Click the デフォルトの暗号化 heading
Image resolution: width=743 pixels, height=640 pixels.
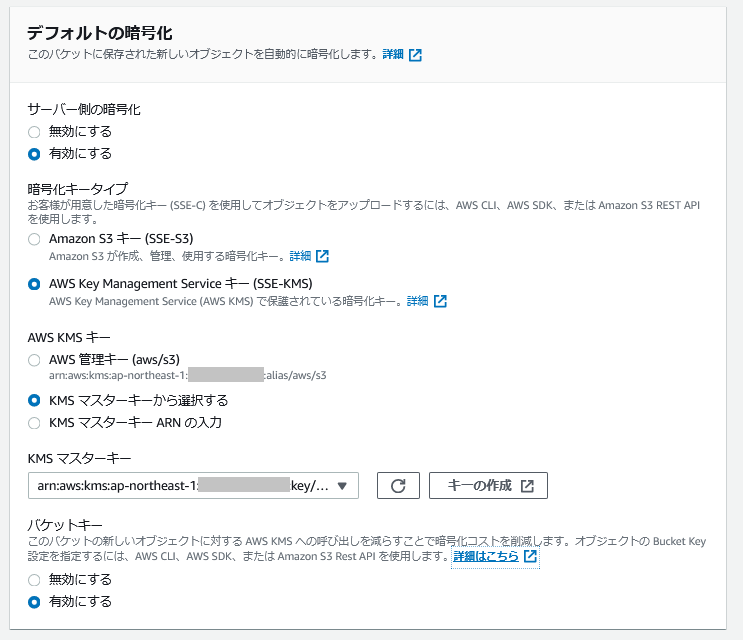coord(100,33)
